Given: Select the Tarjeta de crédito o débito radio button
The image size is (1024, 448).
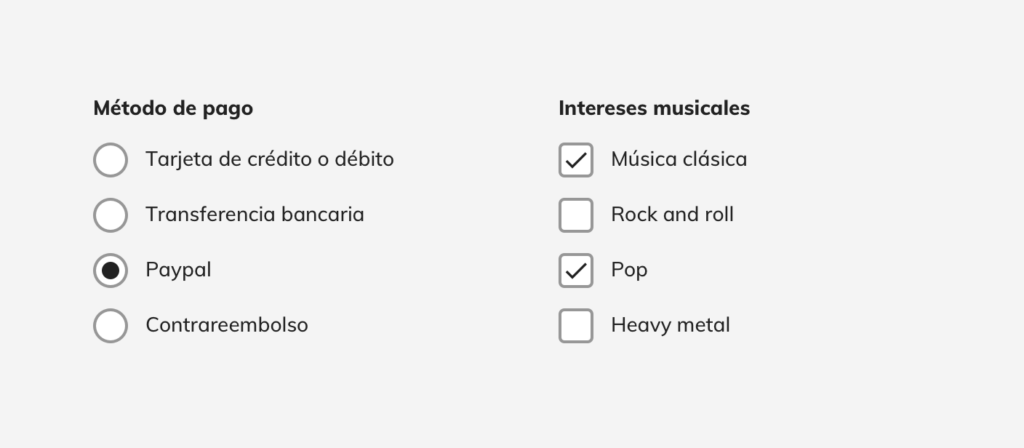Looking at the screenshot, I should [x=110, y=160].
